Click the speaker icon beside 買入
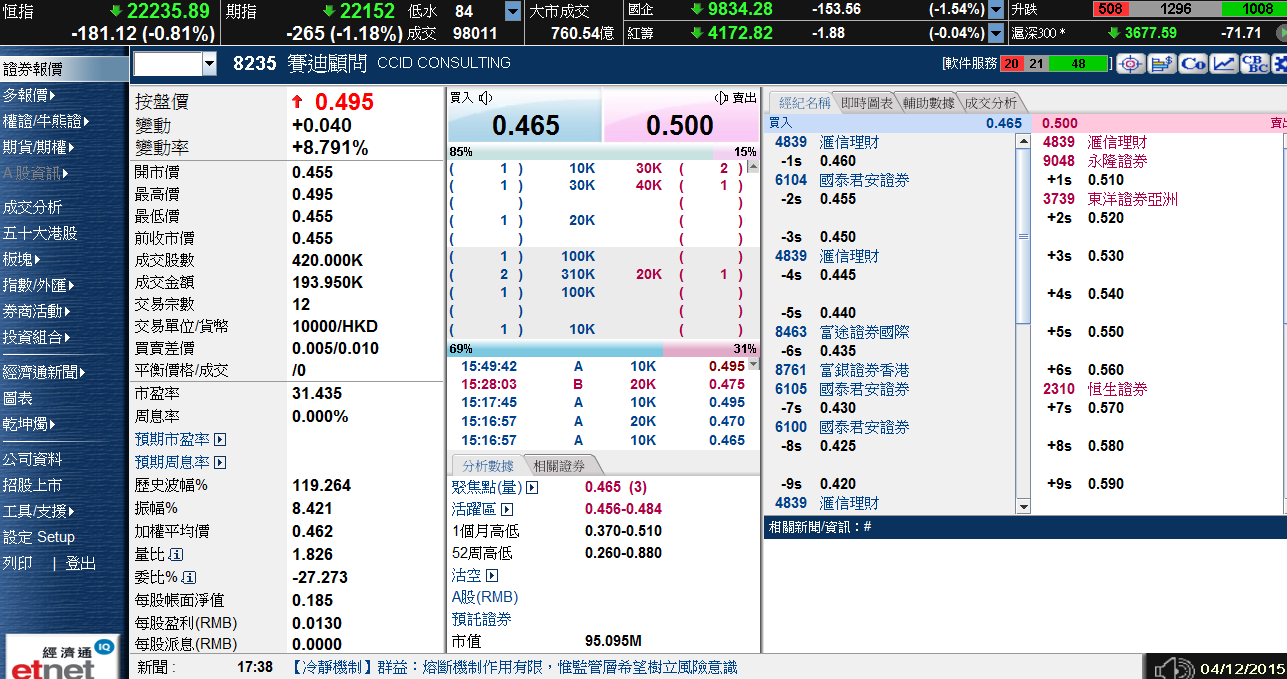 point(486,97)
